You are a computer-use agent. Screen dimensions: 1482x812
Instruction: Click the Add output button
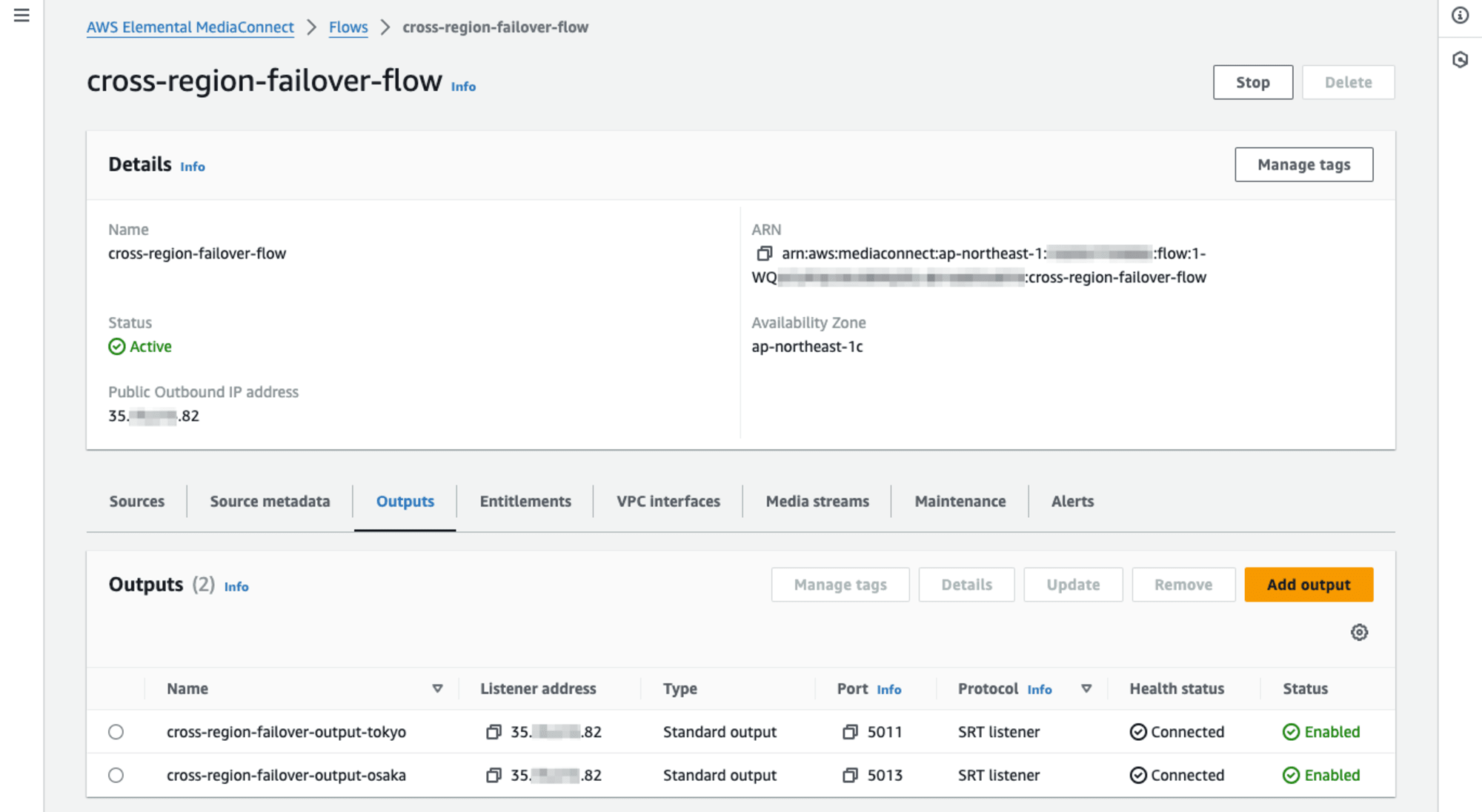coord(1309,585)
